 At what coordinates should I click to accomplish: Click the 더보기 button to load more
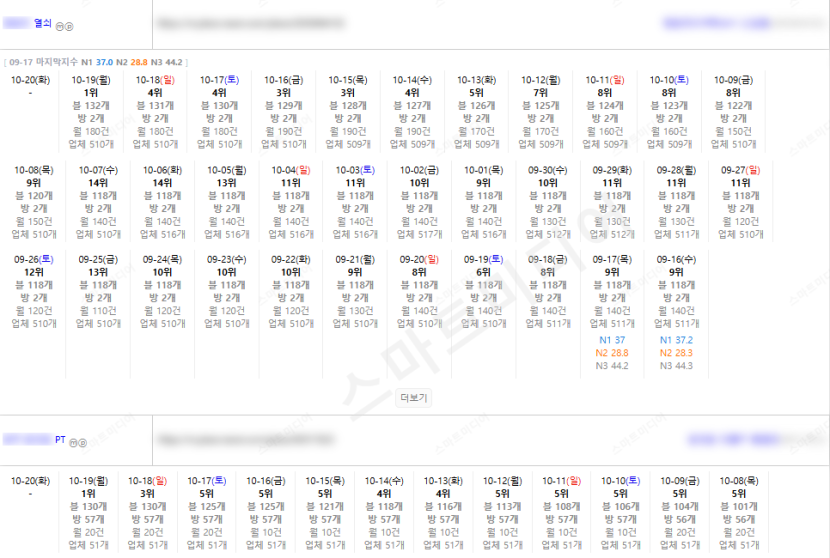413,398
